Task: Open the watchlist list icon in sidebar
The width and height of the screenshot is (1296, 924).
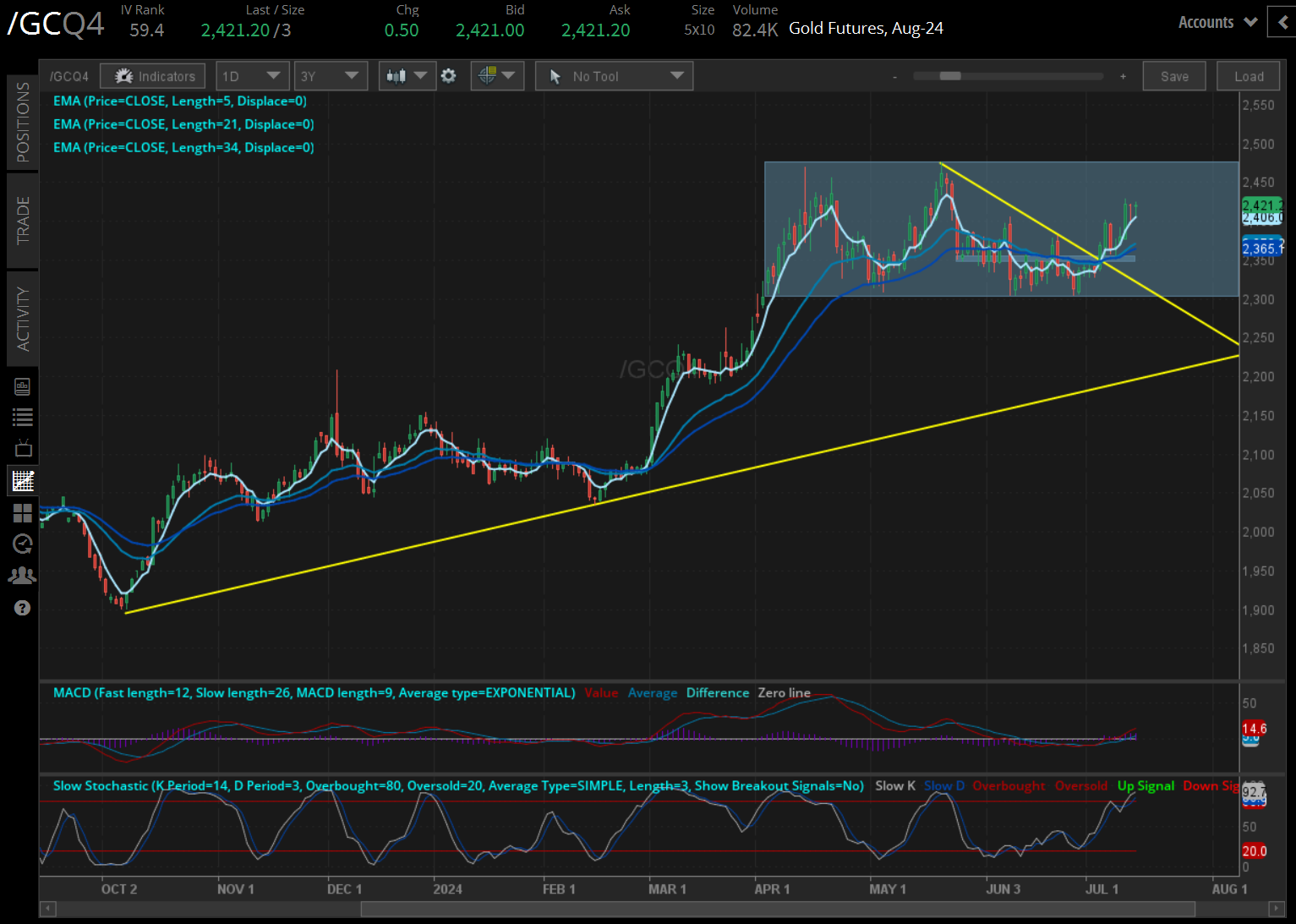Action: 22,417
